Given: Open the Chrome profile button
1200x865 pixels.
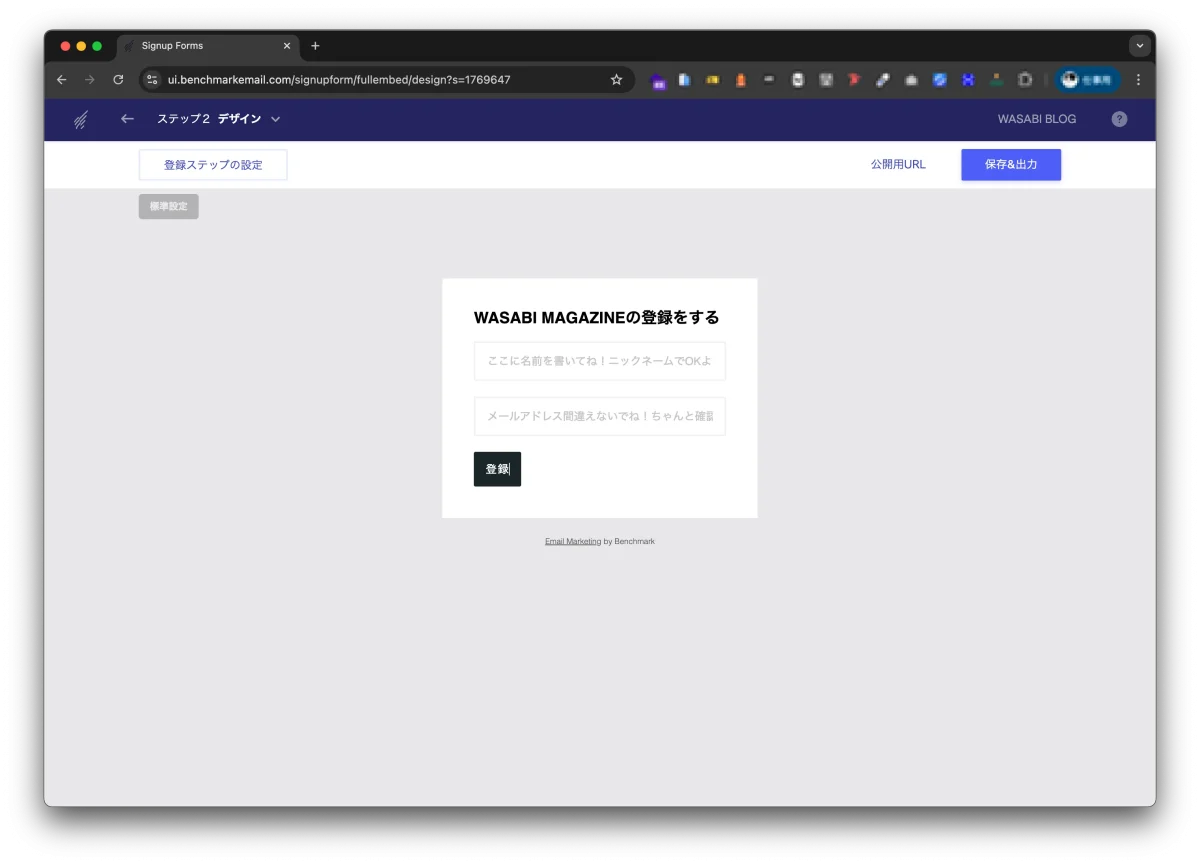Looking at the screenshot, I should coord(1088,80).
